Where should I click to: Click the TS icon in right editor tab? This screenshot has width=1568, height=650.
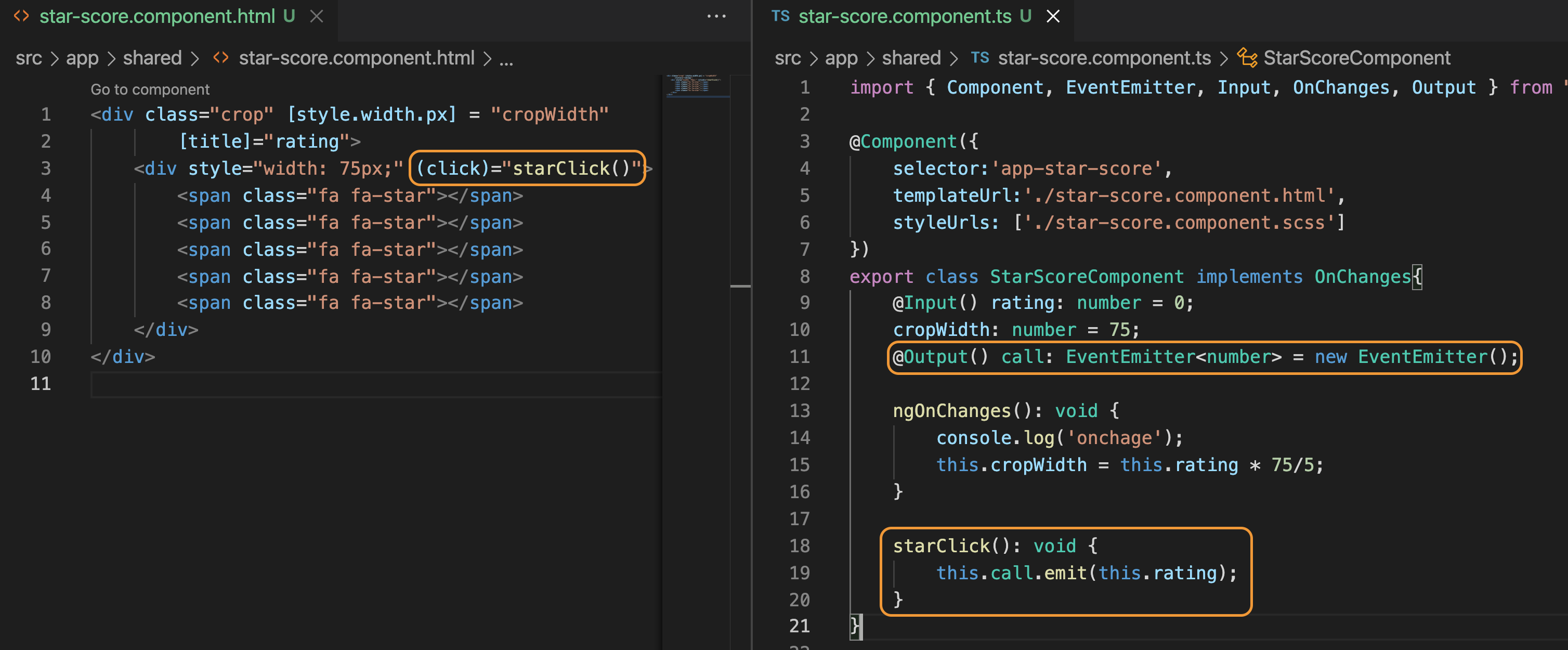(x=780, y=17)
